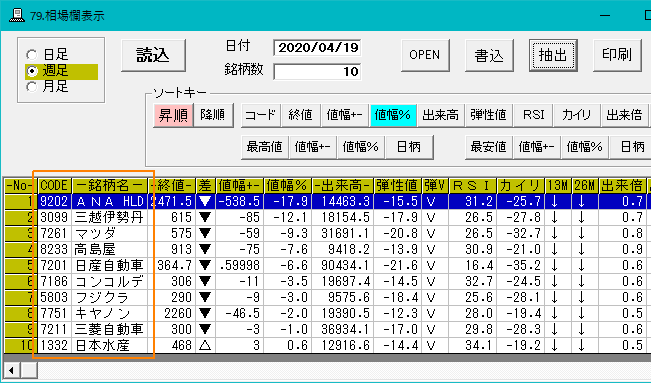Click the 終値 table column header
Viewport: 651px width, 383px height.
coord(171,186)
